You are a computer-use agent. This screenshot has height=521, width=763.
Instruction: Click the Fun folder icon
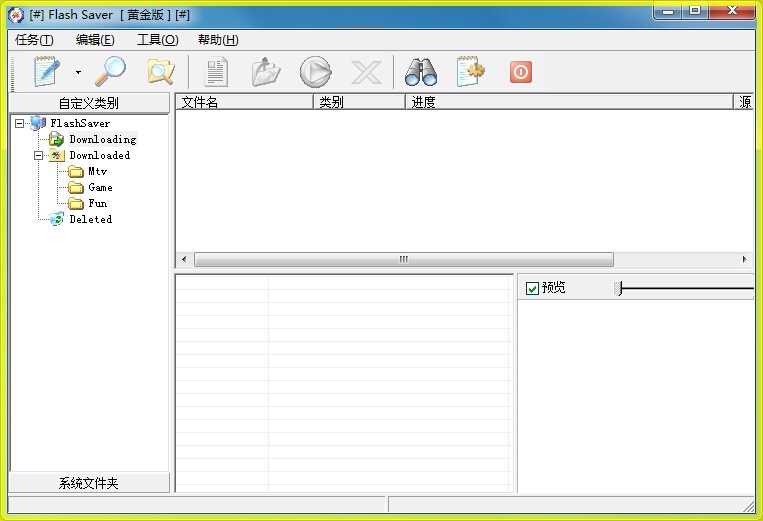(x=76, y=203)
